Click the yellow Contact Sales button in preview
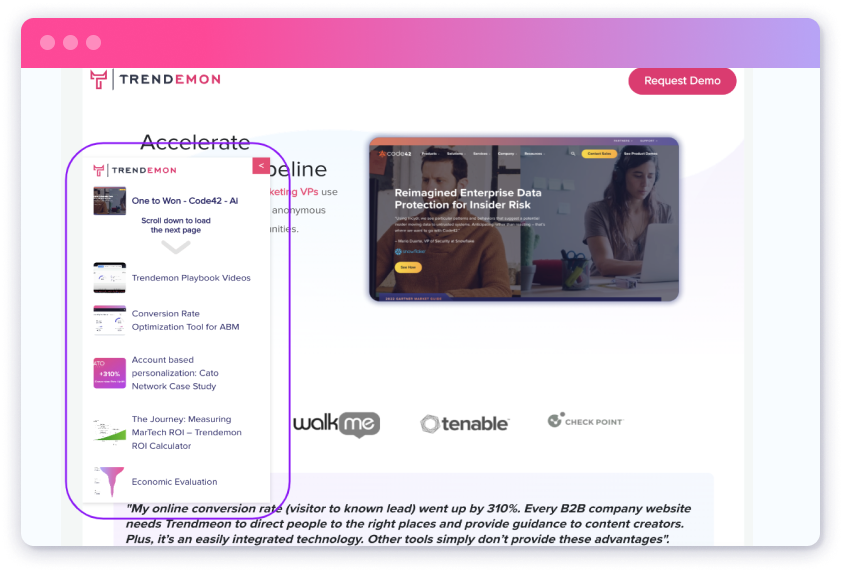Viewport: 843px width, 572px height. (599, 154)
